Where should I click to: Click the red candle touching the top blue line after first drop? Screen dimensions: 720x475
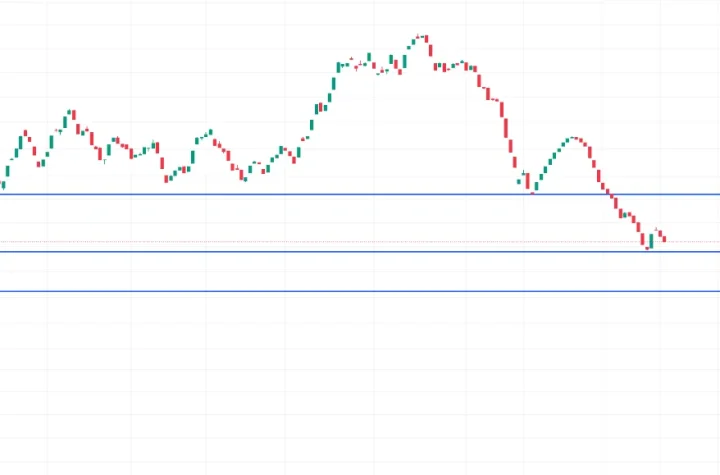pyautogui.click(x=527, y=181)
